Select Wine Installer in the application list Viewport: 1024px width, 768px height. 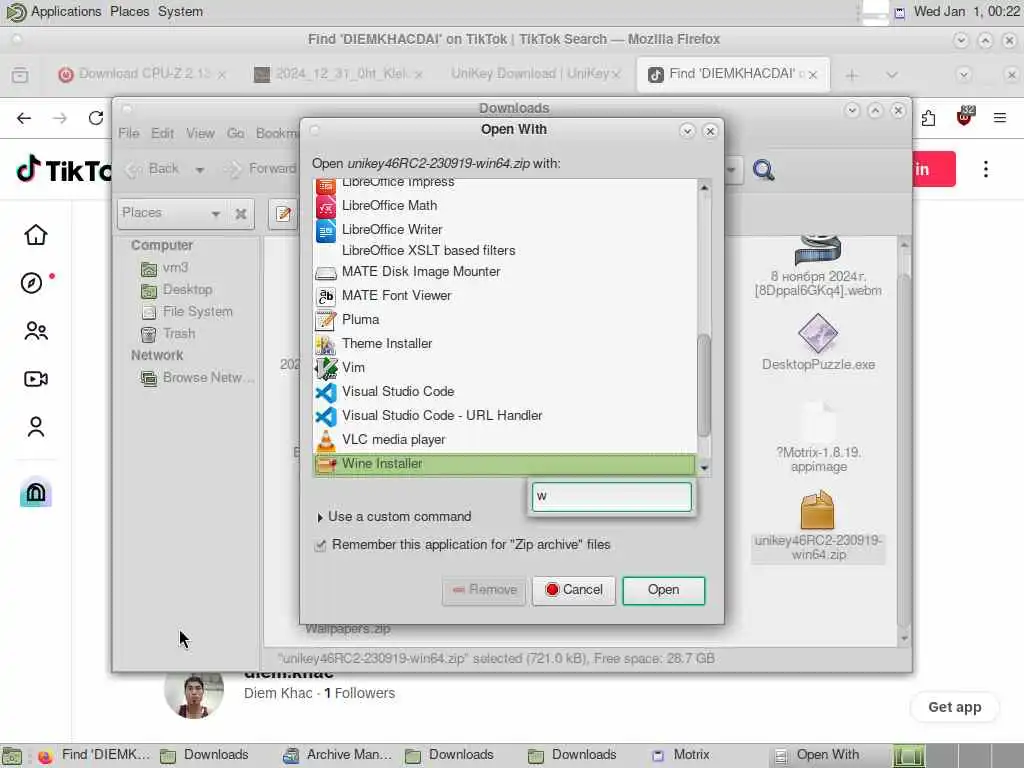[x=504, y=464]
